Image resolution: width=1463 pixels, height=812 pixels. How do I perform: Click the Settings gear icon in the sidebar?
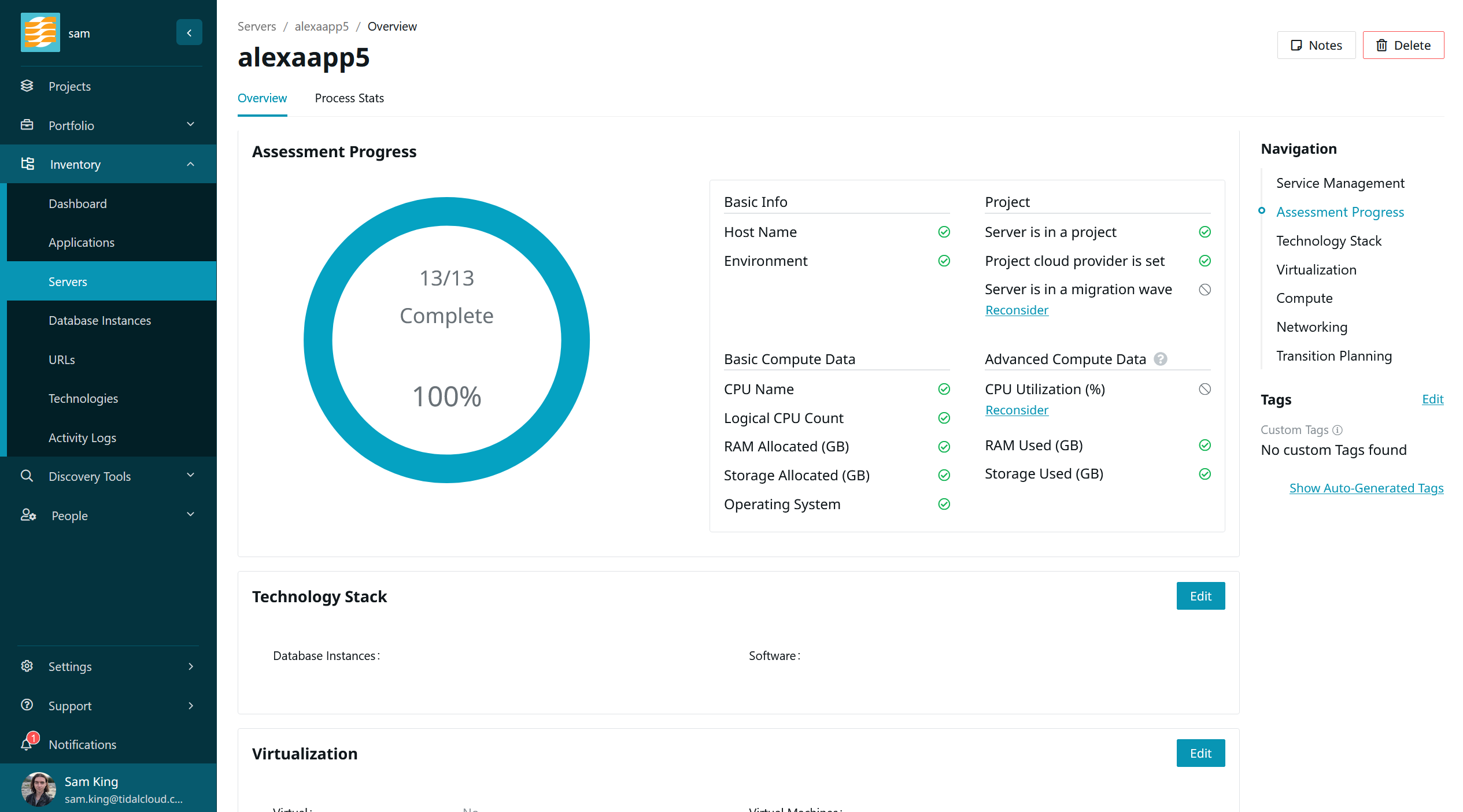pyautogui.click(x=27, y=666)
